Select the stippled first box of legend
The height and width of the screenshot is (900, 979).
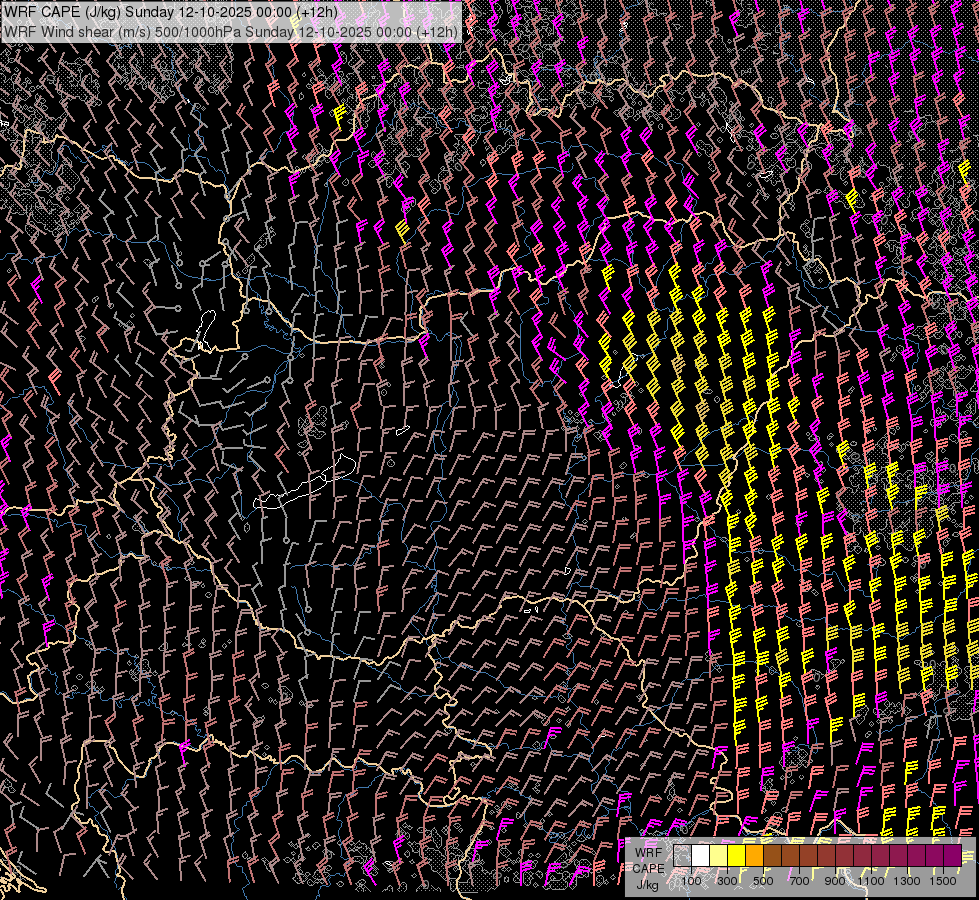tap(683, 856)
